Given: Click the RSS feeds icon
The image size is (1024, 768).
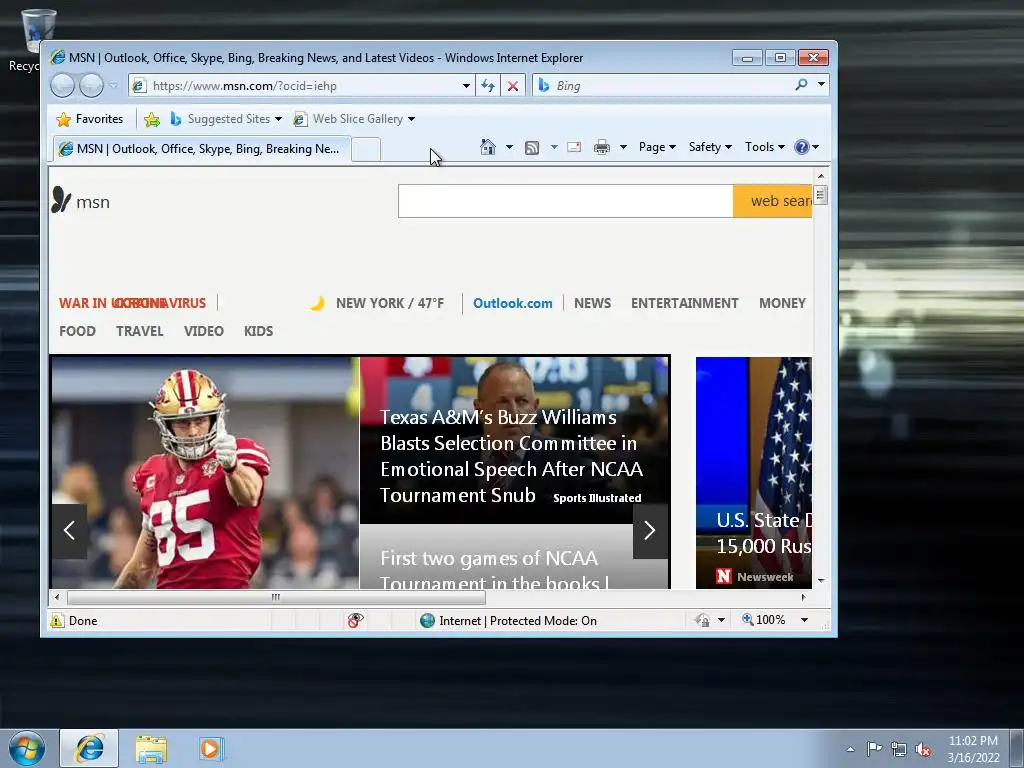Looking at the screenshot, I should (x=532, y=148).
